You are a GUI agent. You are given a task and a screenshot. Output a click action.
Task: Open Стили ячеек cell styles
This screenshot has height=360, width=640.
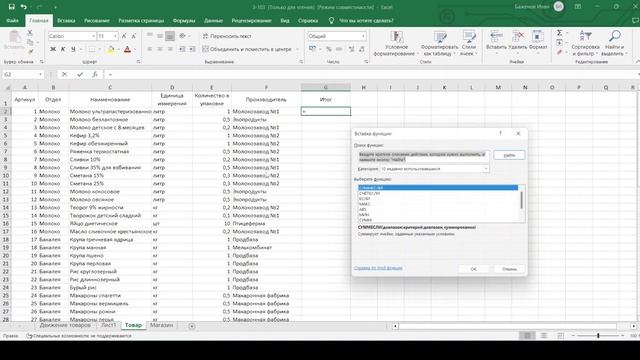(469, 43)
